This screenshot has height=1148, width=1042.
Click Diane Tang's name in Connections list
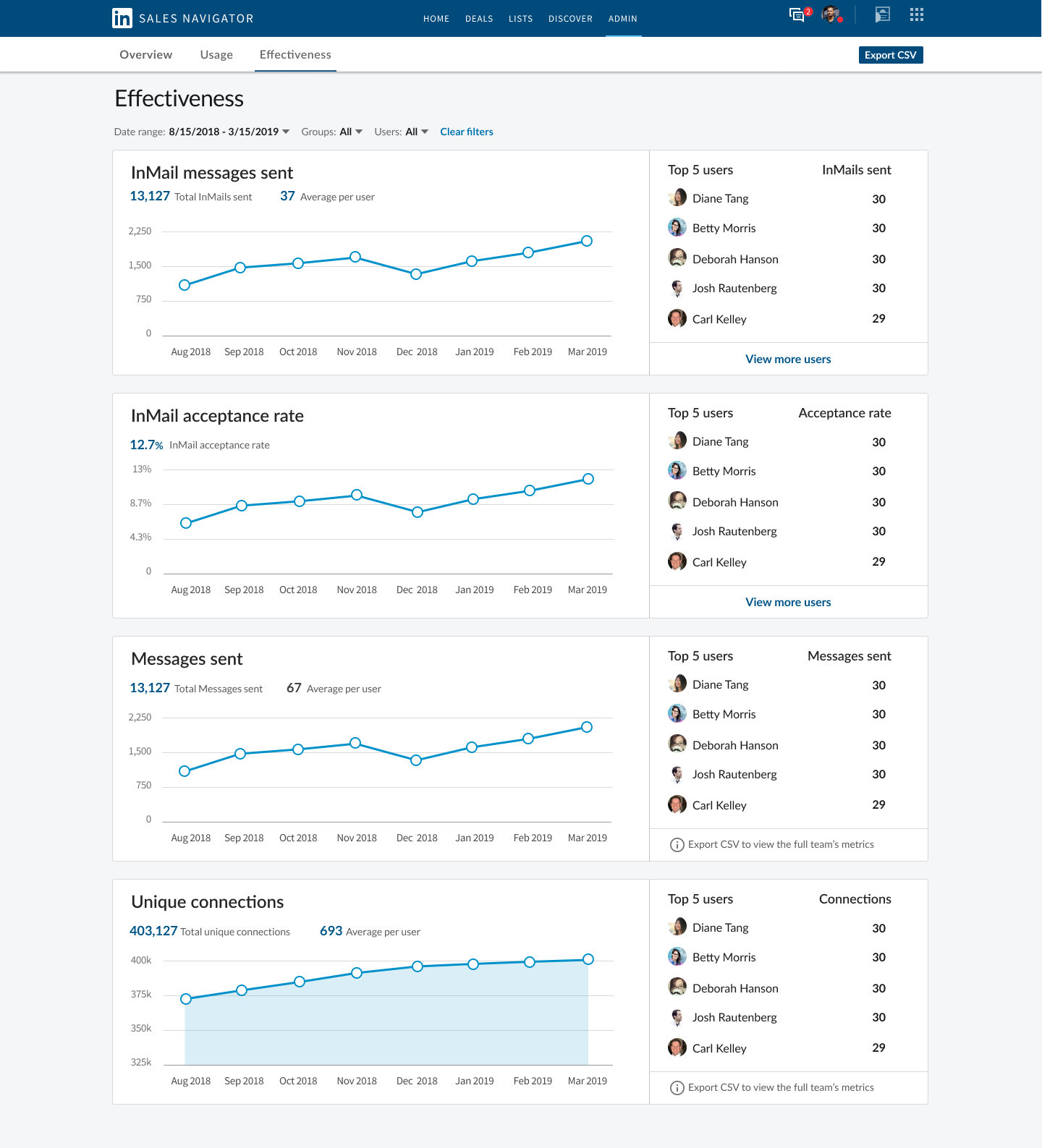[721, 927]
